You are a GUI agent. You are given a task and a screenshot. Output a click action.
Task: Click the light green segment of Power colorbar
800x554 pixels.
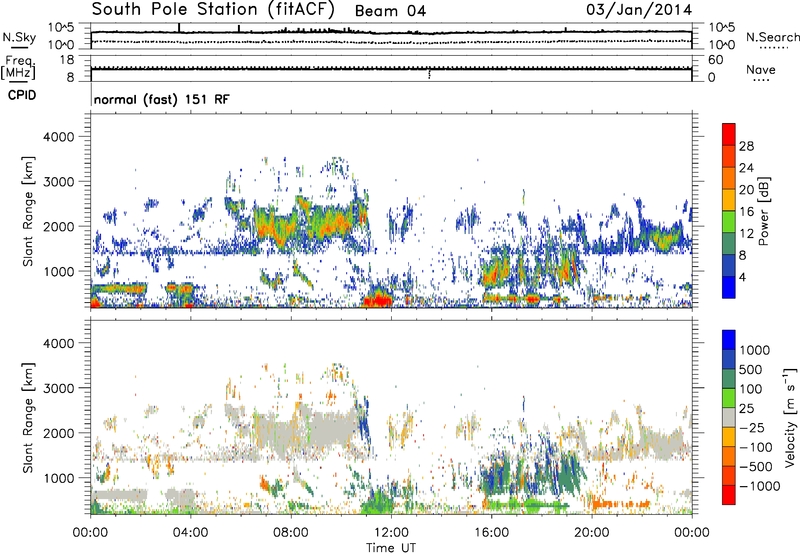coord(729,222)
